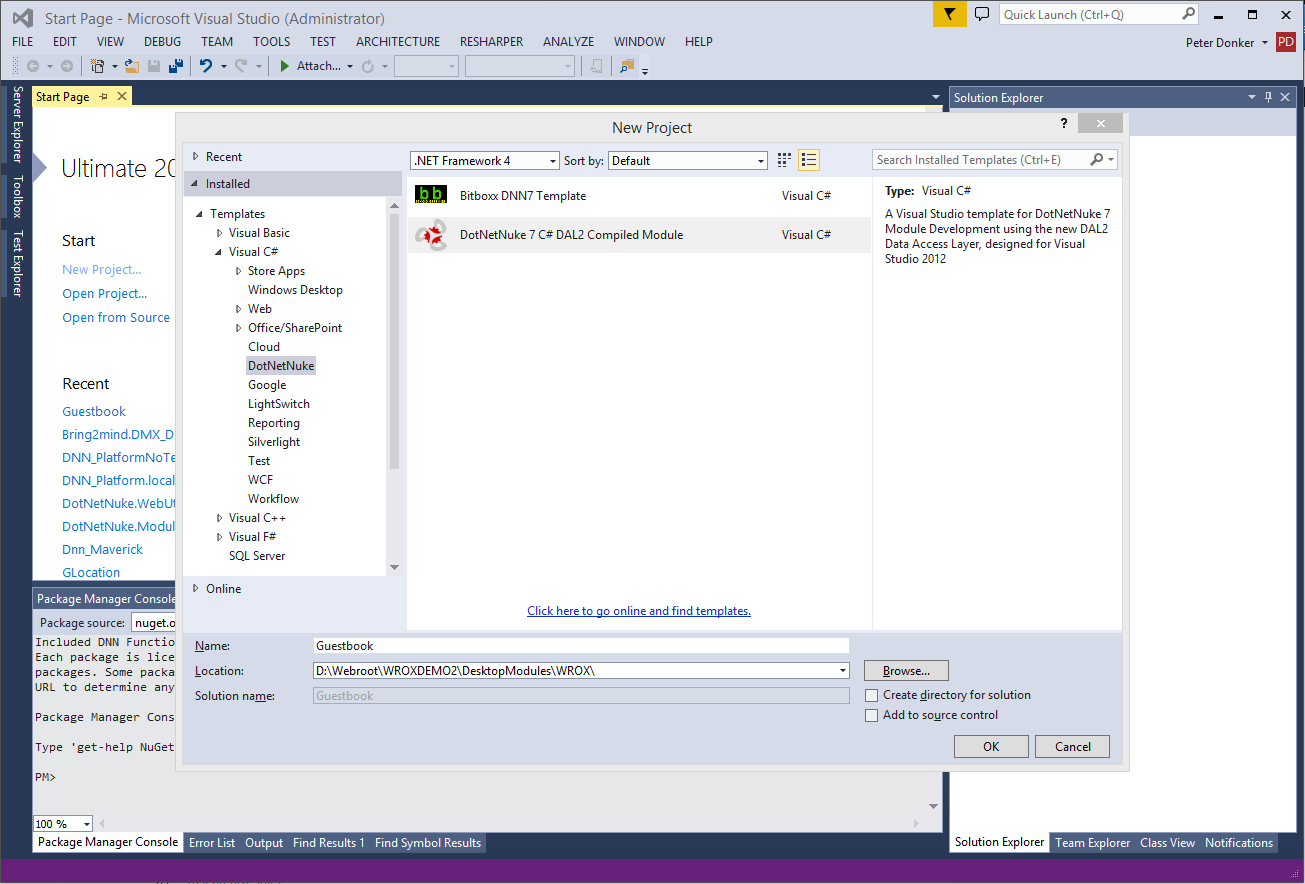Click the Refresh browser icon in the toolbar
This screenshot has height=884, width=1305.
[x=368, y=66]
